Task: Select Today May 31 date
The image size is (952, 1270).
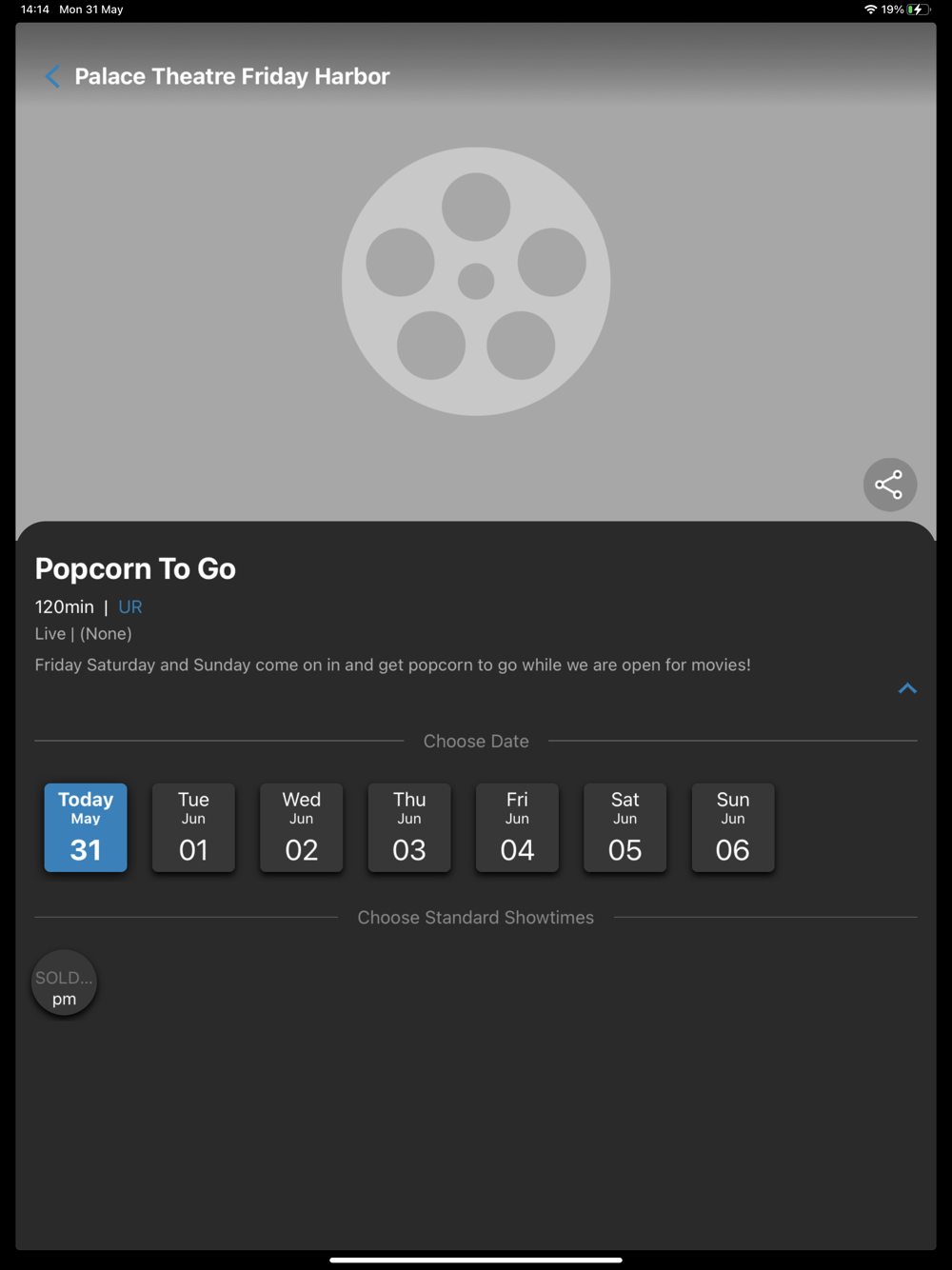Action: (86, 827)
